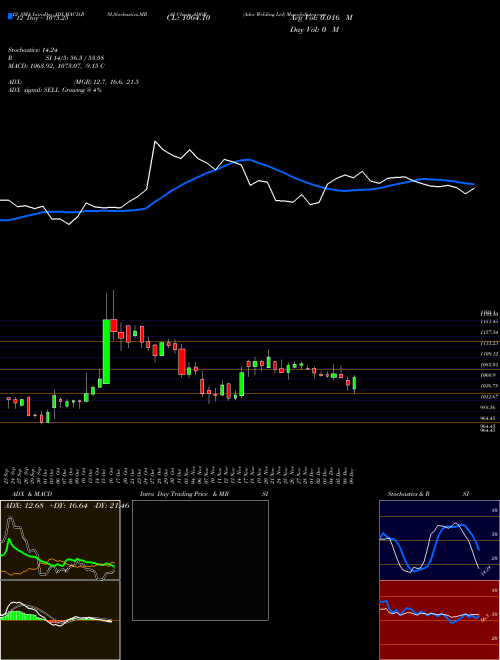Click the peak of the white price line

155,142
